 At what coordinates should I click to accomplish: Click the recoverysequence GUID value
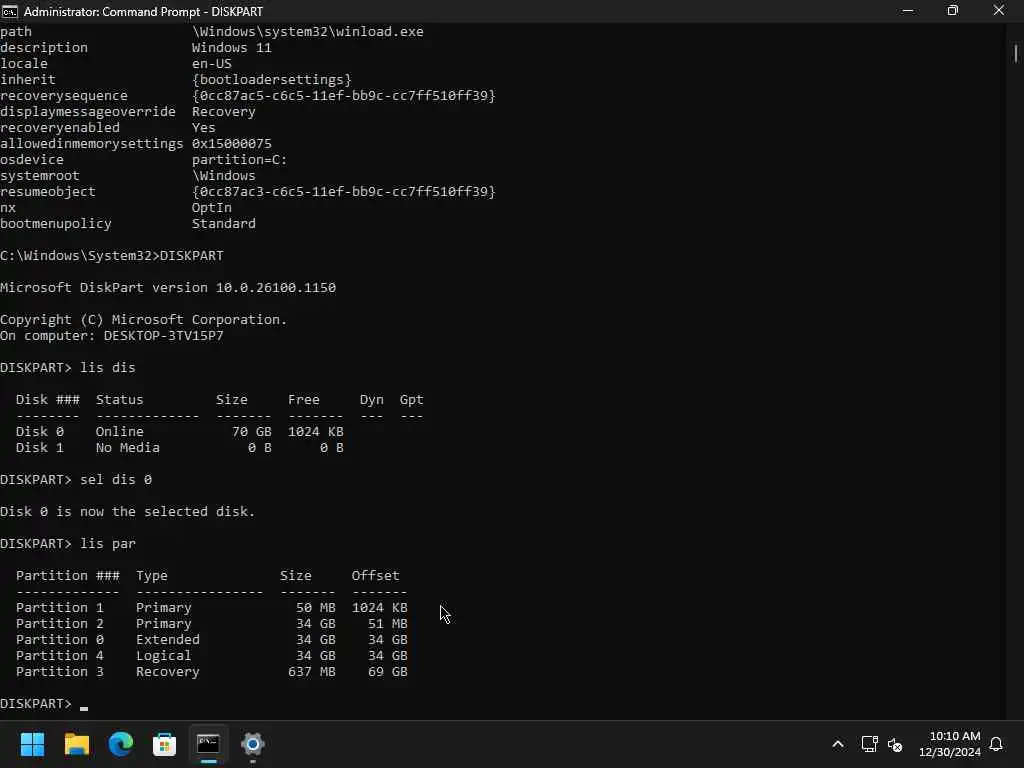(344, 95)
